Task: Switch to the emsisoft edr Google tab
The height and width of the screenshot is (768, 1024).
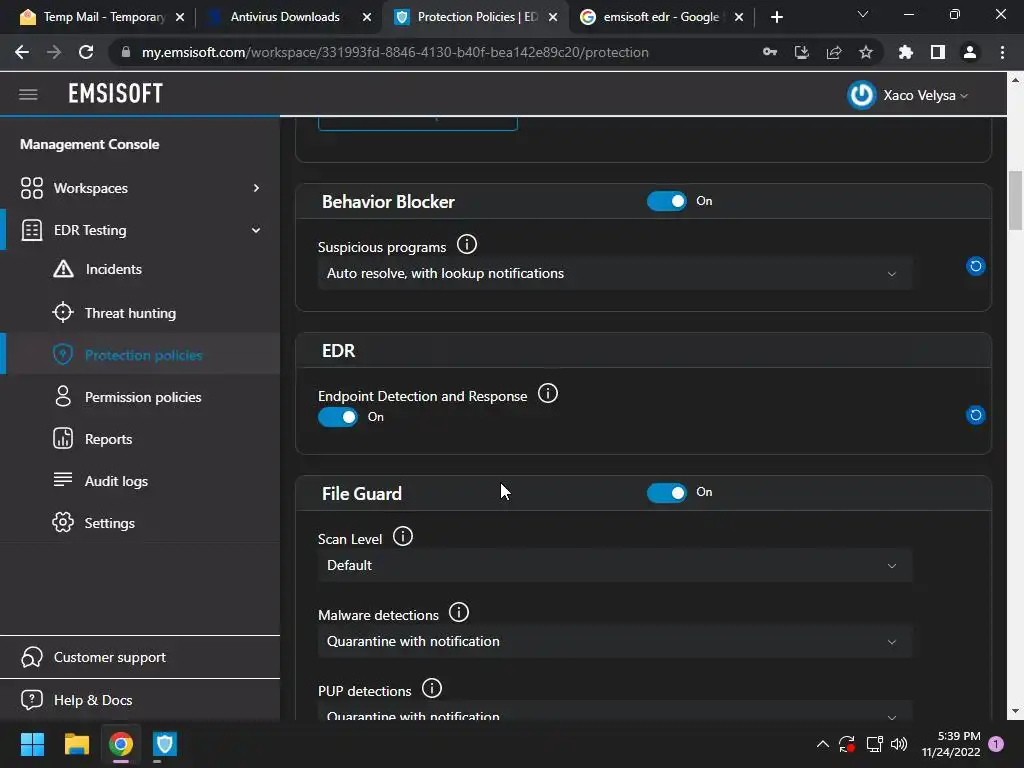Action: tap(661, 17)
